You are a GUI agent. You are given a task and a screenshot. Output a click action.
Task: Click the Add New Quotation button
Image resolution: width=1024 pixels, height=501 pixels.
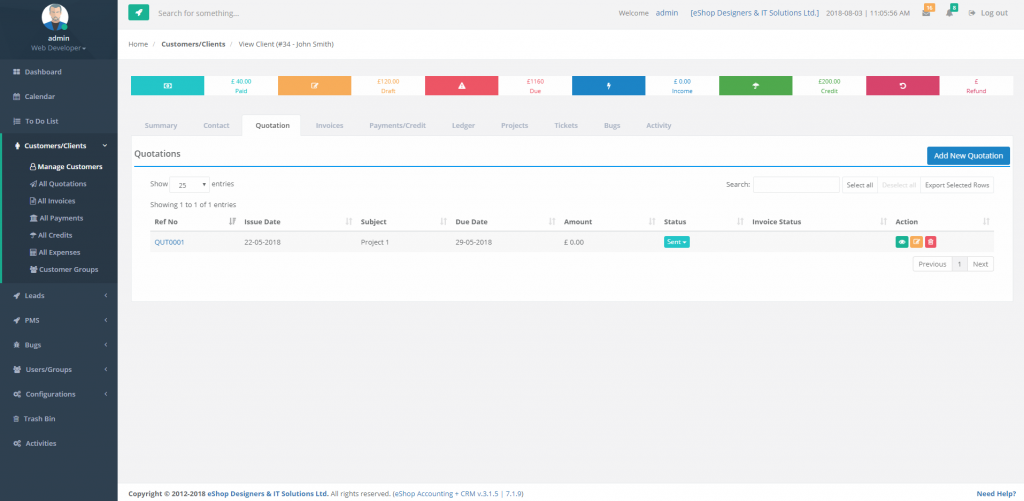click(968, 156)
